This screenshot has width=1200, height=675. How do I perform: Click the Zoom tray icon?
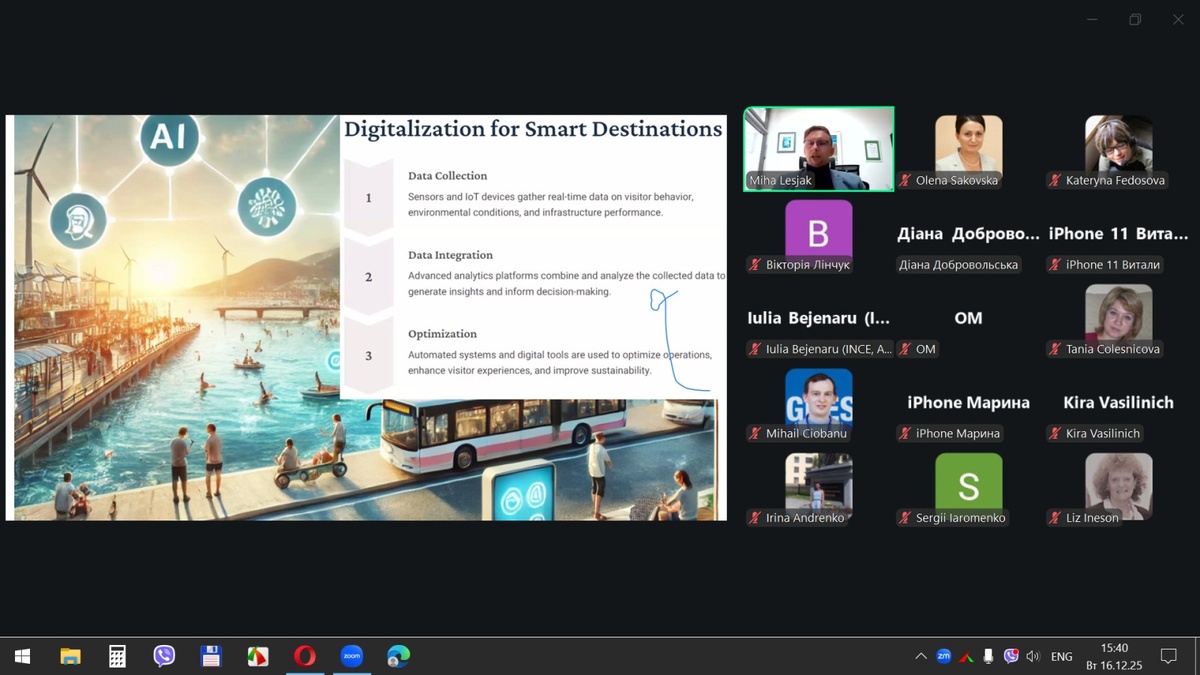(x=943, y=656)
